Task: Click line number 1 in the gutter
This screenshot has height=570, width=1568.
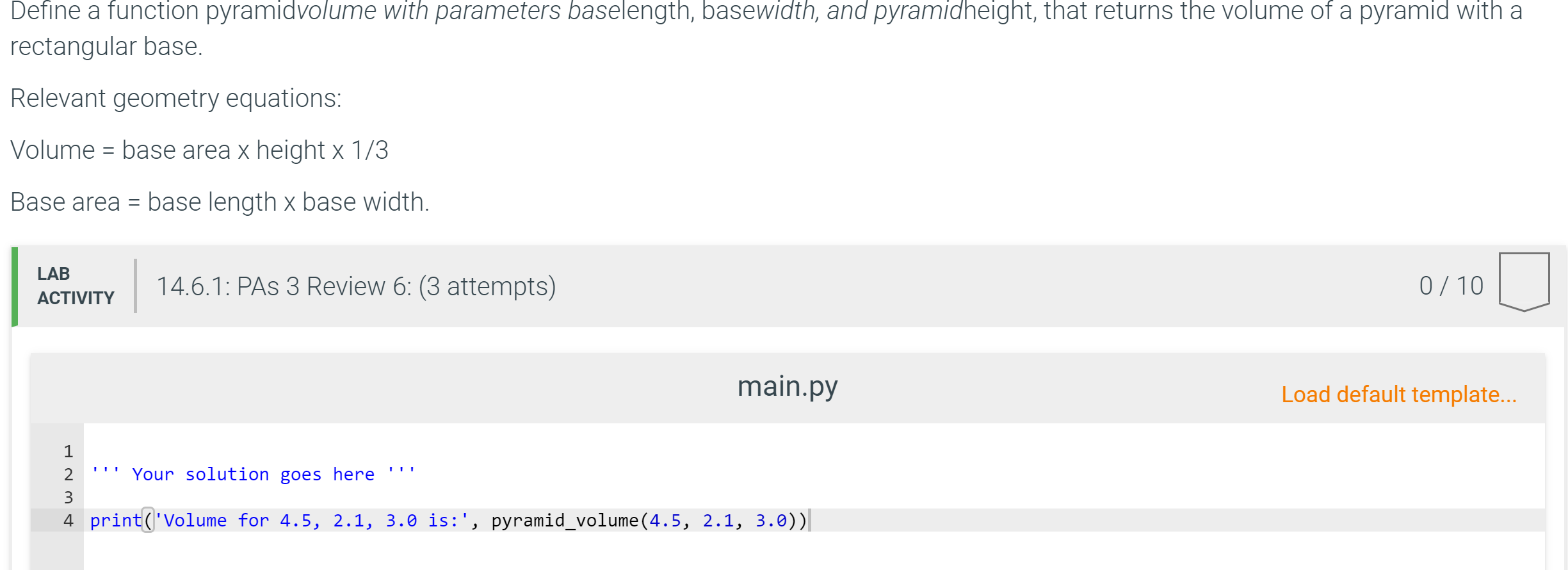Action: tap(69, 452)
